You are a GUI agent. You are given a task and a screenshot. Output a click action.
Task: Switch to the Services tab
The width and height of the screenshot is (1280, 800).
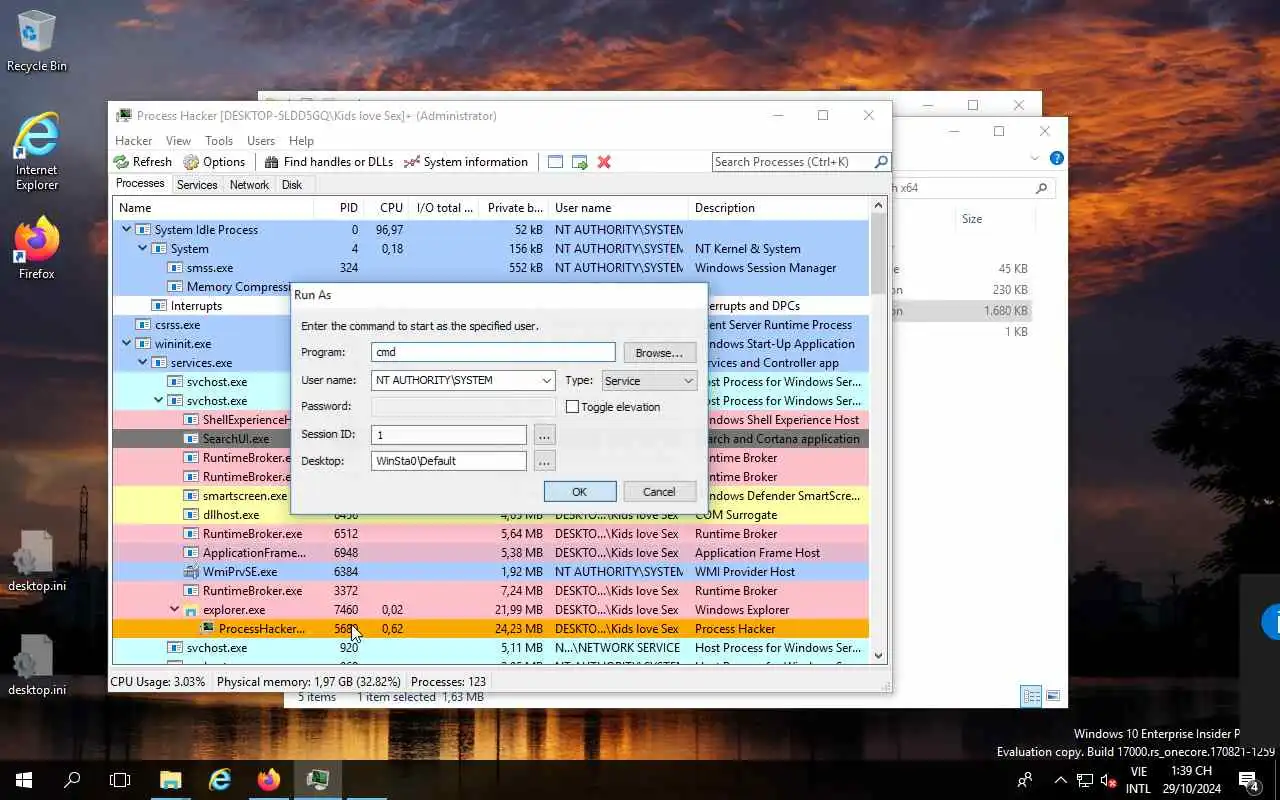[x=197, y=184]
